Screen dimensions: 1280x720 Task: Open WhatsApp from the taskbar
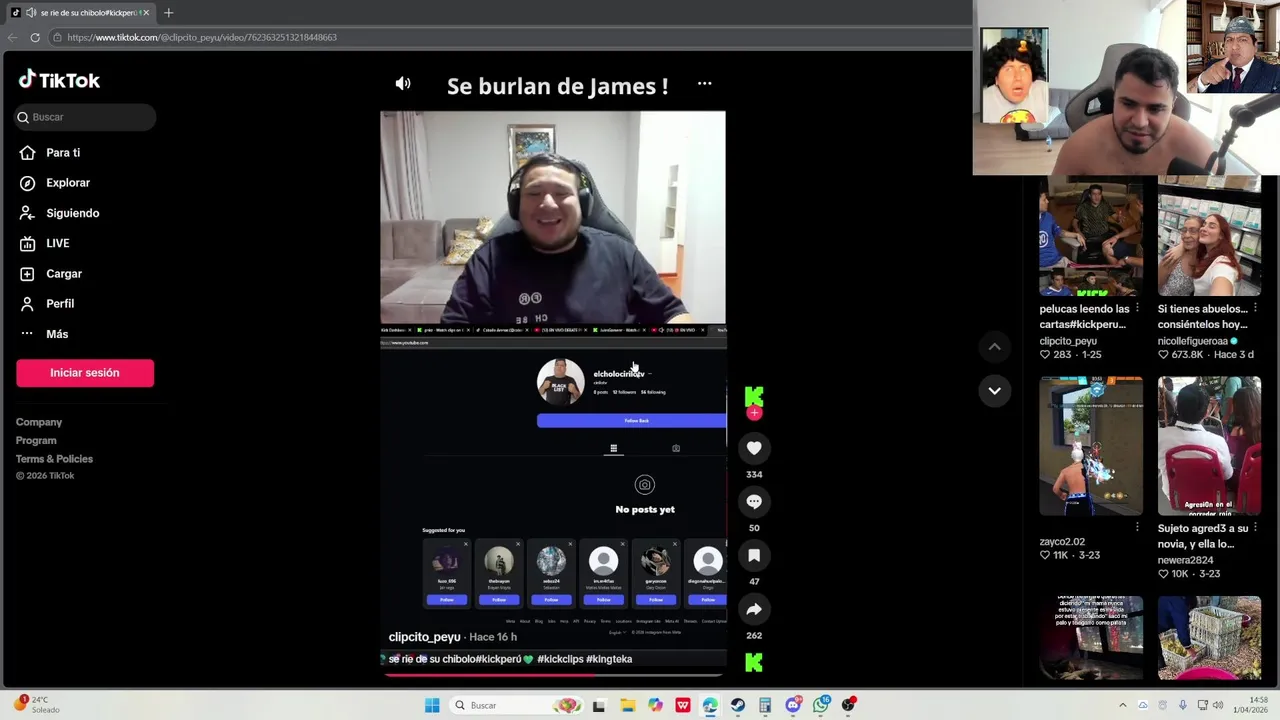click(821, 705)
